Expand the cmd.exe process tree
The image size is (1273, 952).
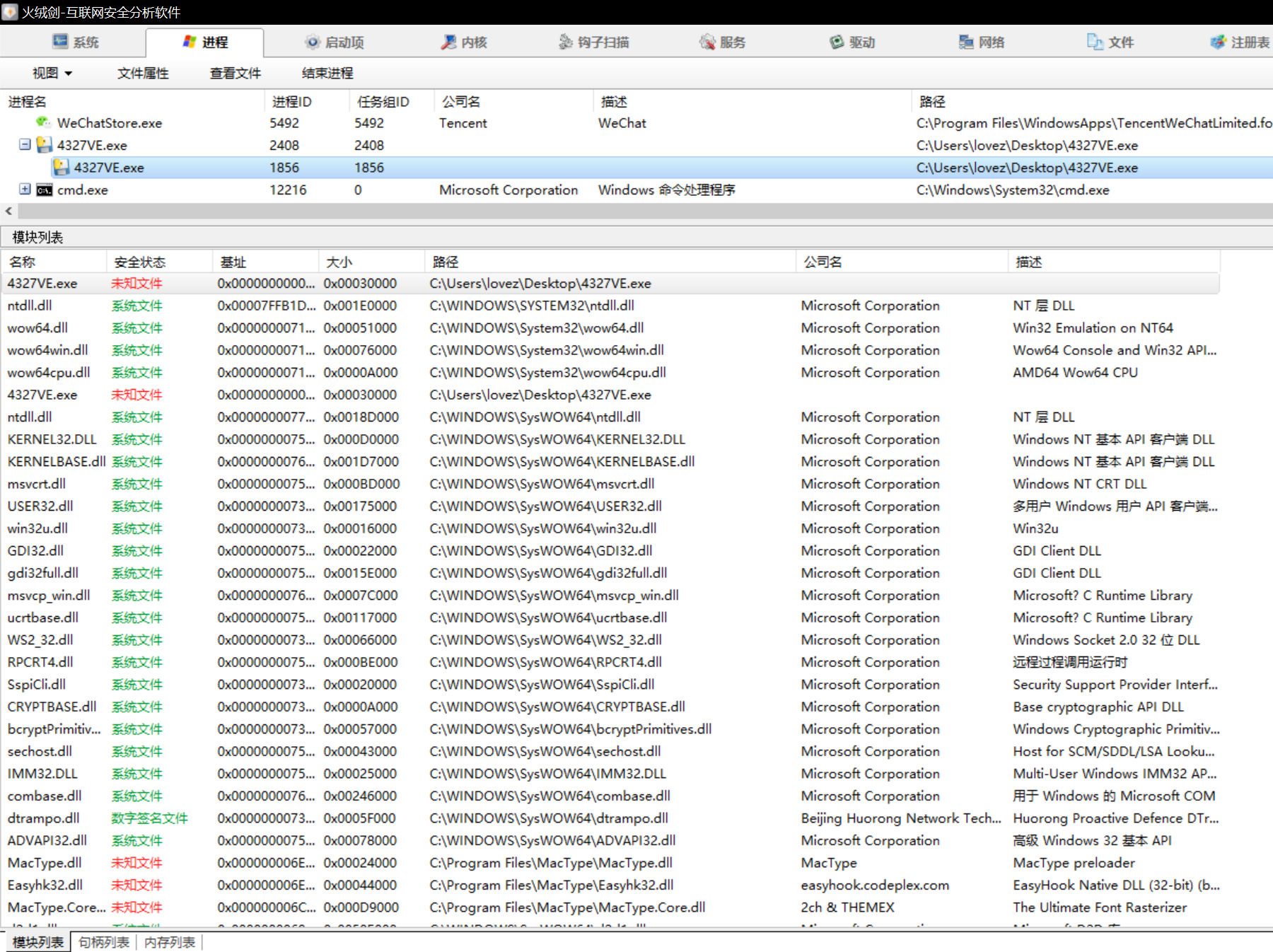tap(25, 189)
